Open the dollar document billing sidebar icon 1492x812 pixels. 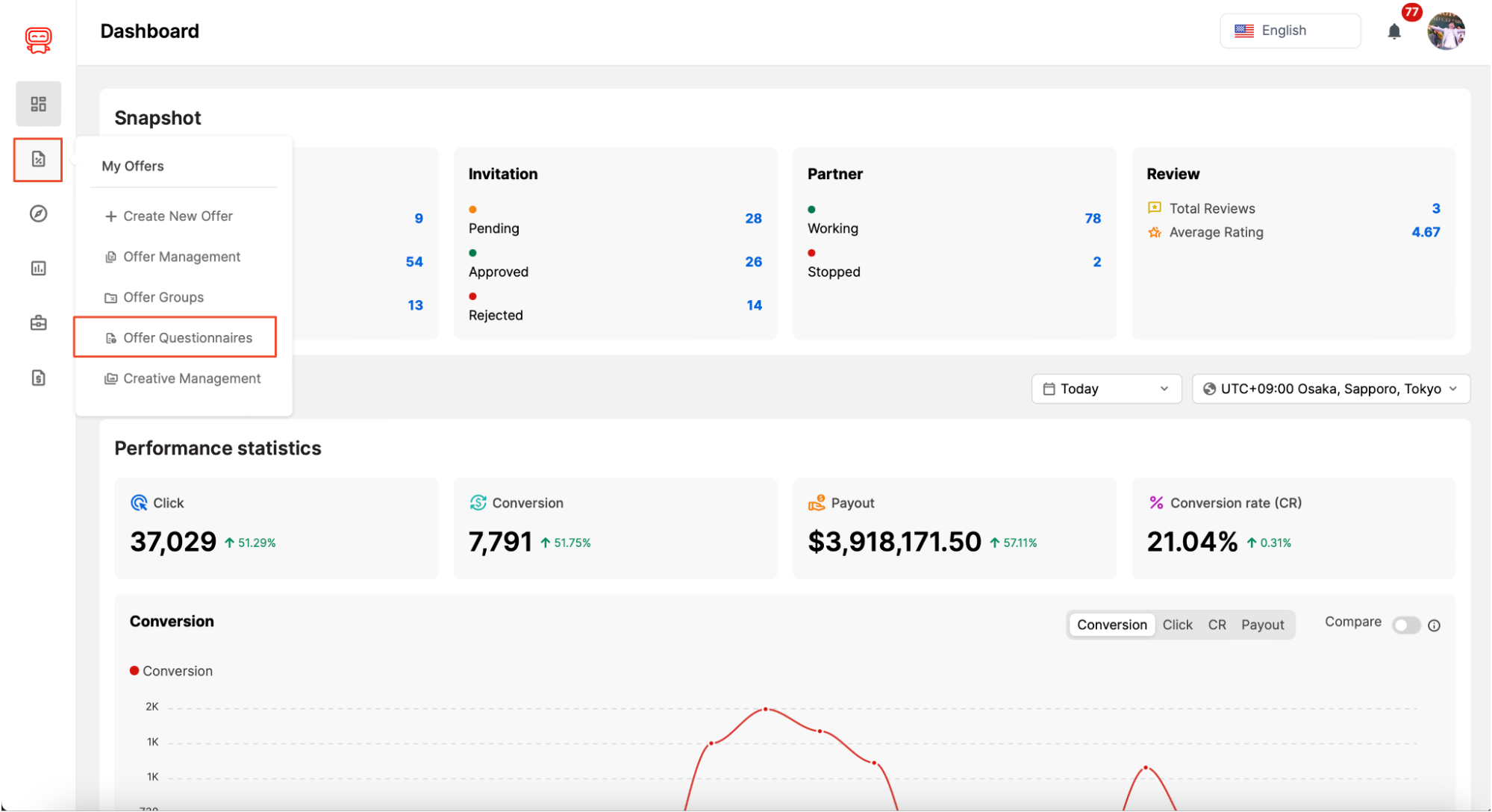click(x=38, y=378)
